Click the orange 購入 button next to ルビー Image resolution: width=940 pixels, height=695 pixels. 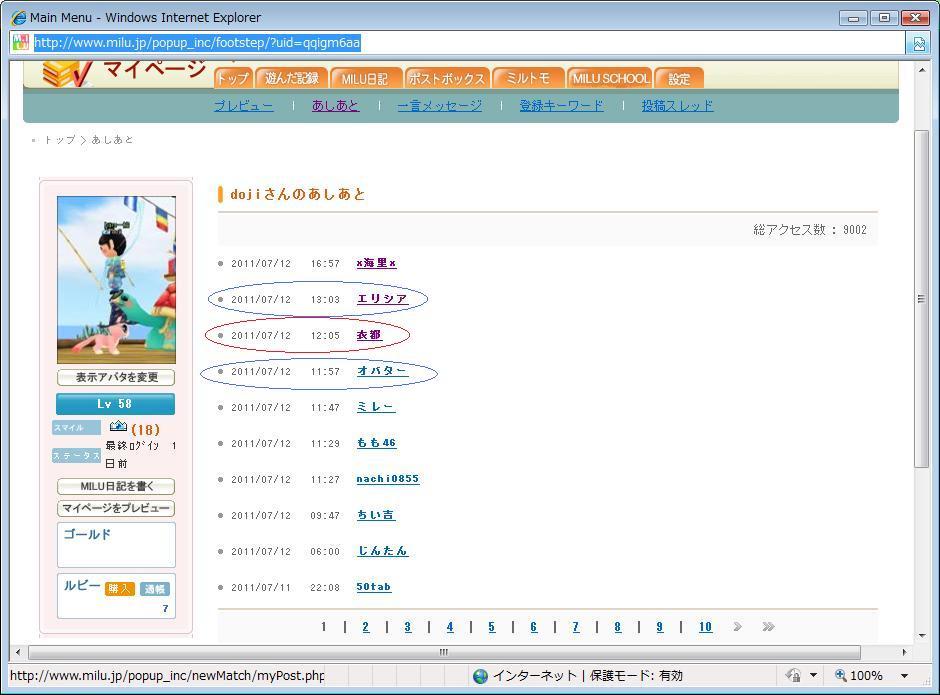(120, 589)
